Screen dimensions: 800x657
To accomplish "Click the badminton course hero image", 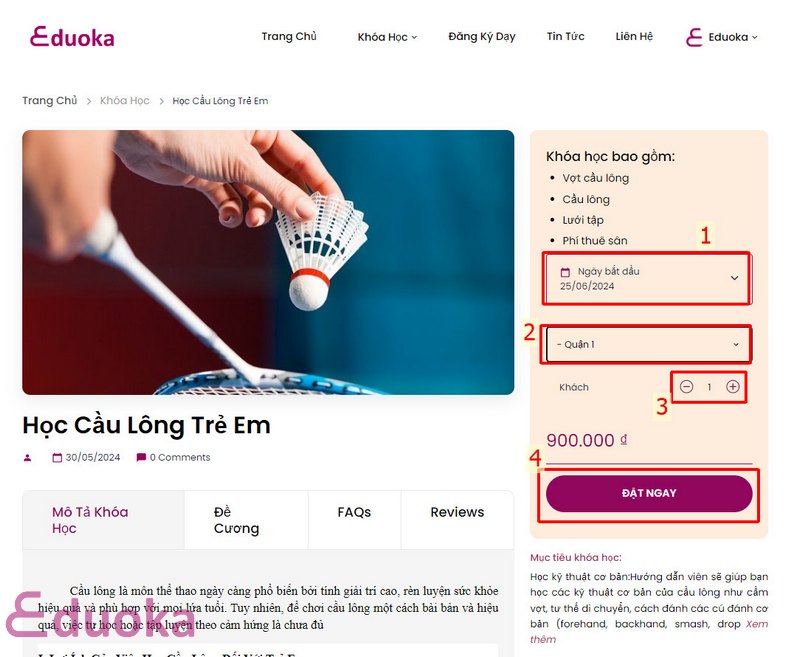I will tap(268, 262).
